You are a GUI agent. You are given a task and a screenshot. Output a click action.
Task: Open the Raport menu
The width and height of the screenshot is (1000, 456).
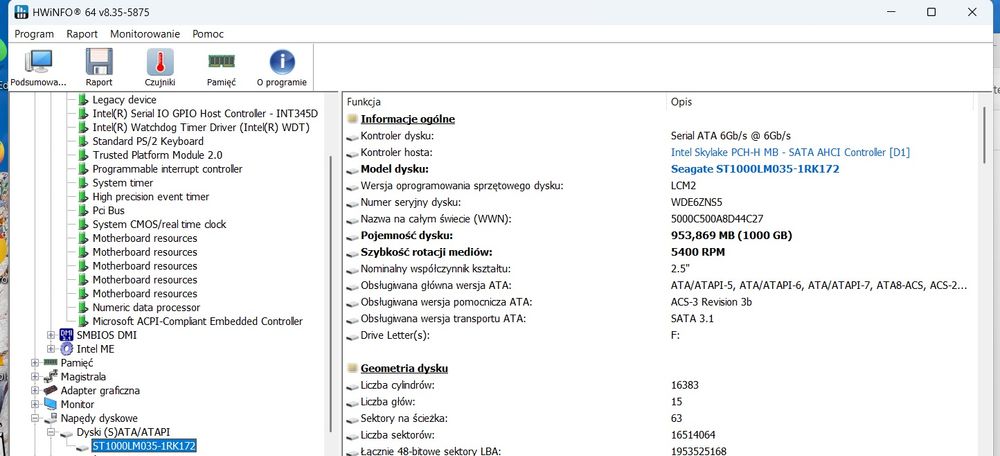coord(82,34)
